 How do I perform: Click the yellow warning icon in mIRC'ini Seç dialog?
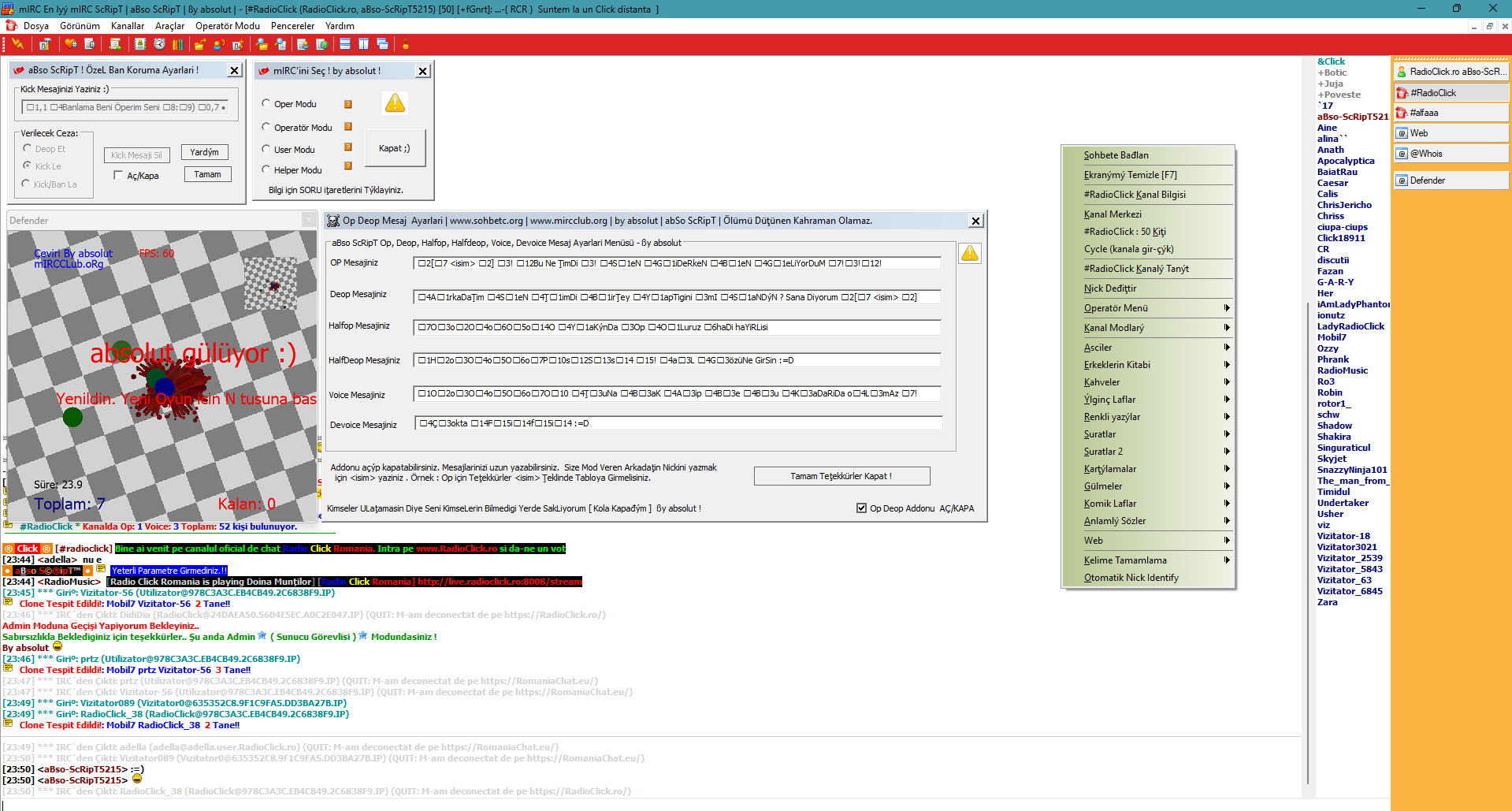(x=395, y=102)
